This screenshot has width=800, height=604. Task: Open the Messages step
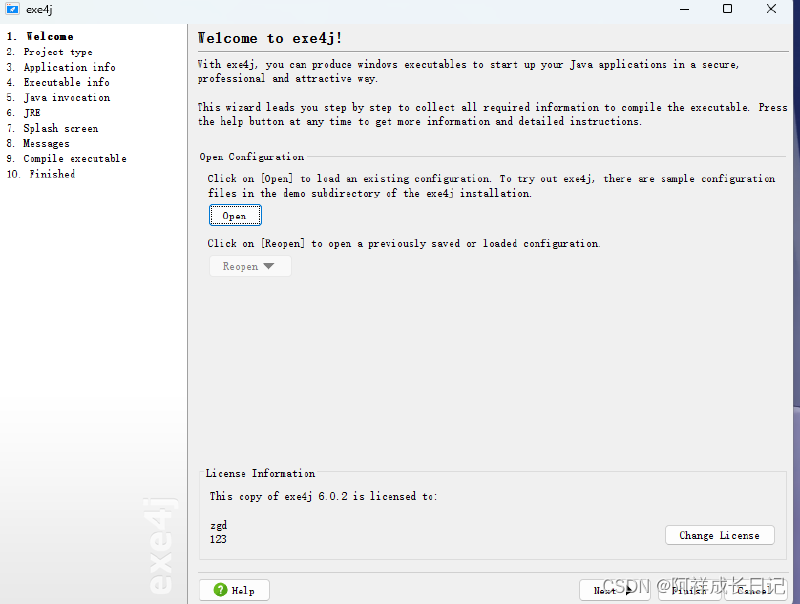pos(38,144)
